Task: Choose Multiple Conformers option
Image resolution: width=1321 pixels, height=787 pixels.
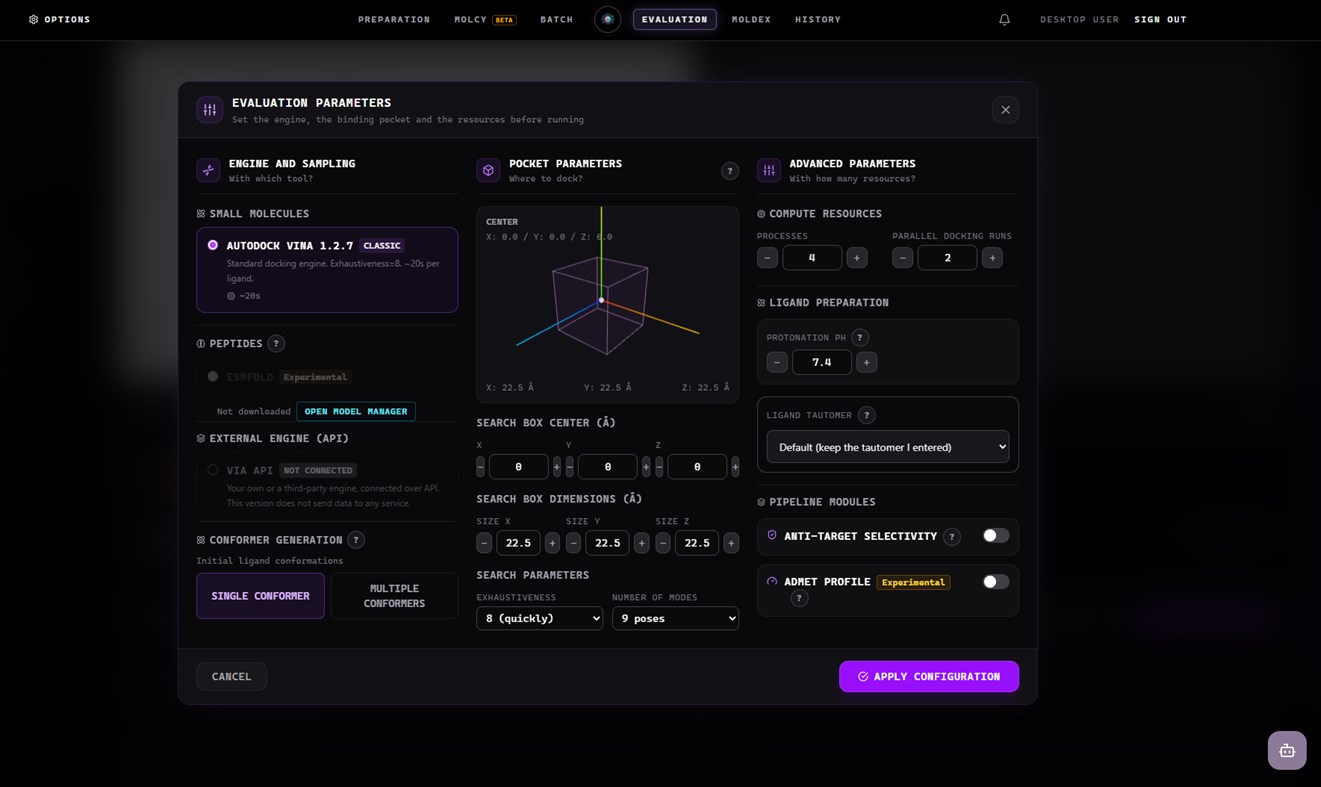Action: [394, 596]
